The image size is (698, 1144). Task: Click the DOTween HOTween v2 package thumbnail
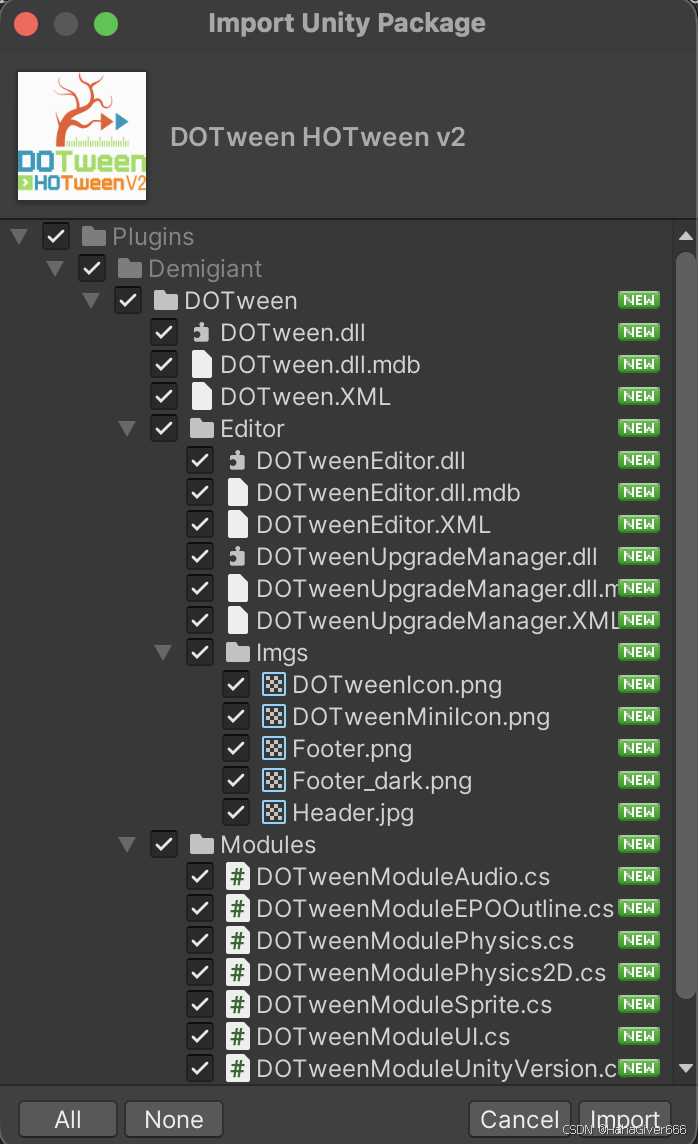tap(82, 136)
